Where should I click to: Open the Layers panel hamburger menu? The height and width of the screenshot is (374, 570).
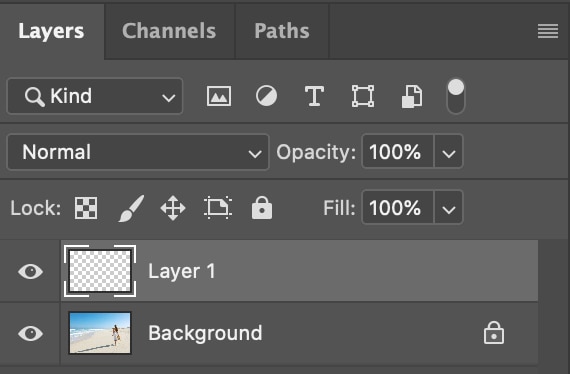click(548, 31)
